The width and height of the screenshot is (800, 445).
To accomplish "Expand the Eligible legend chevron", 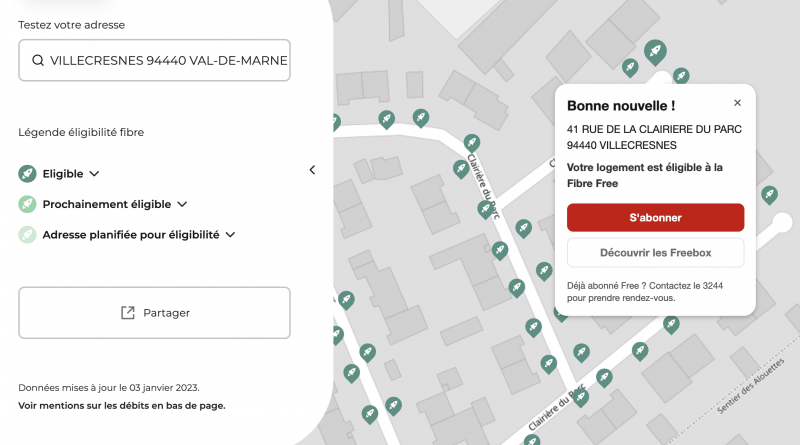I will click(x=94, y=174).
